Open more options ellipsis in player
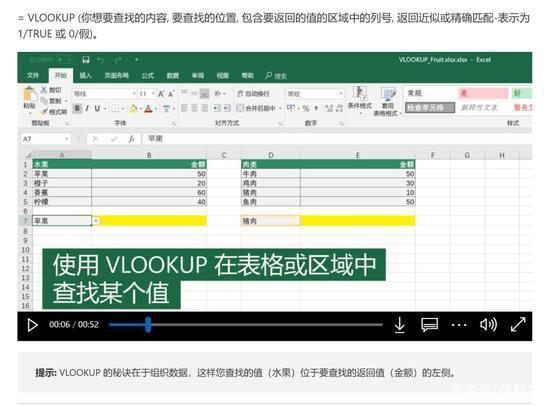 (459, 325)
